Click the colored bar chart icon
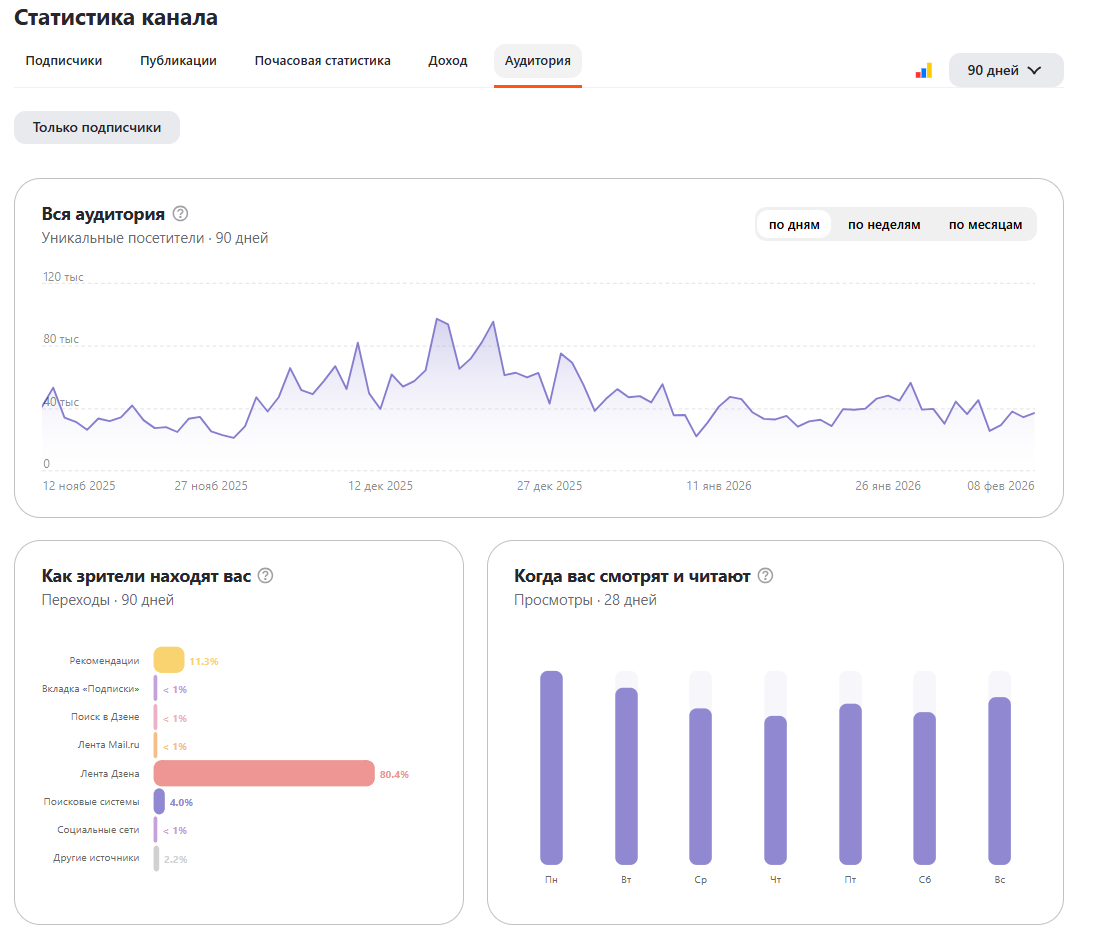Viewport: 1094px width, 934px height. 923,71
